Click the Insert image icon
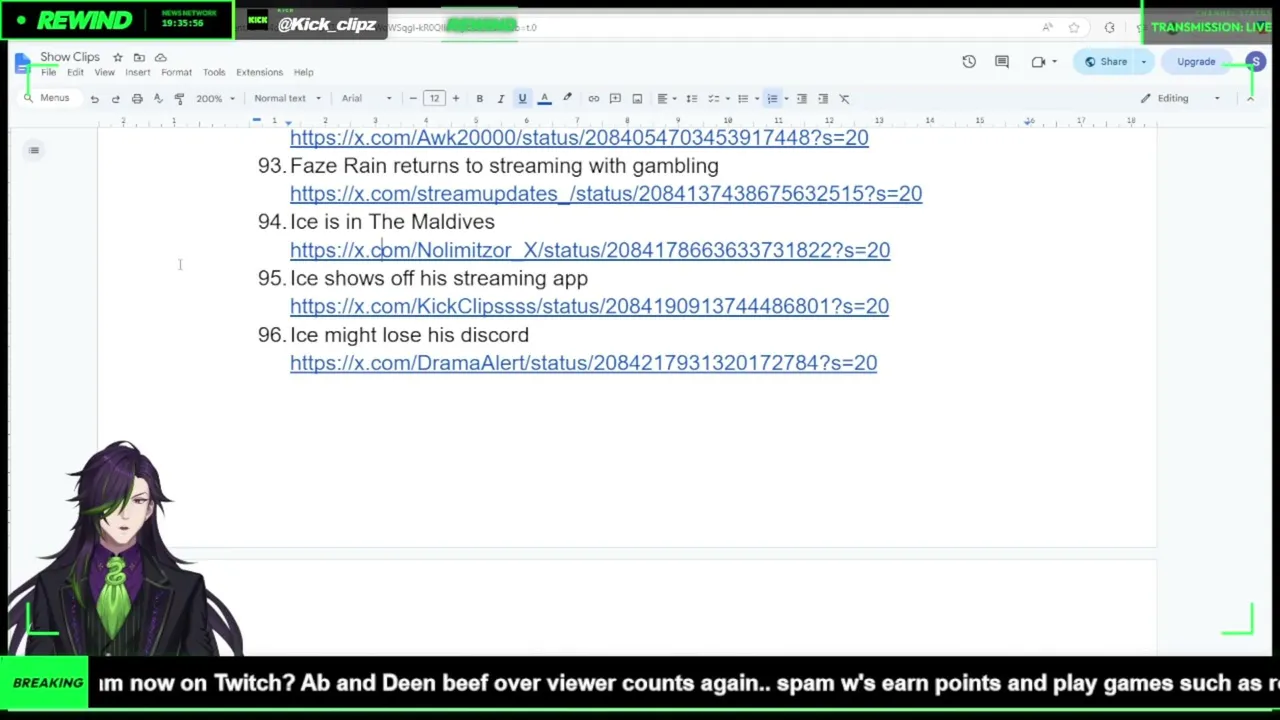1280x720 pixels. (x=637, y=98)
